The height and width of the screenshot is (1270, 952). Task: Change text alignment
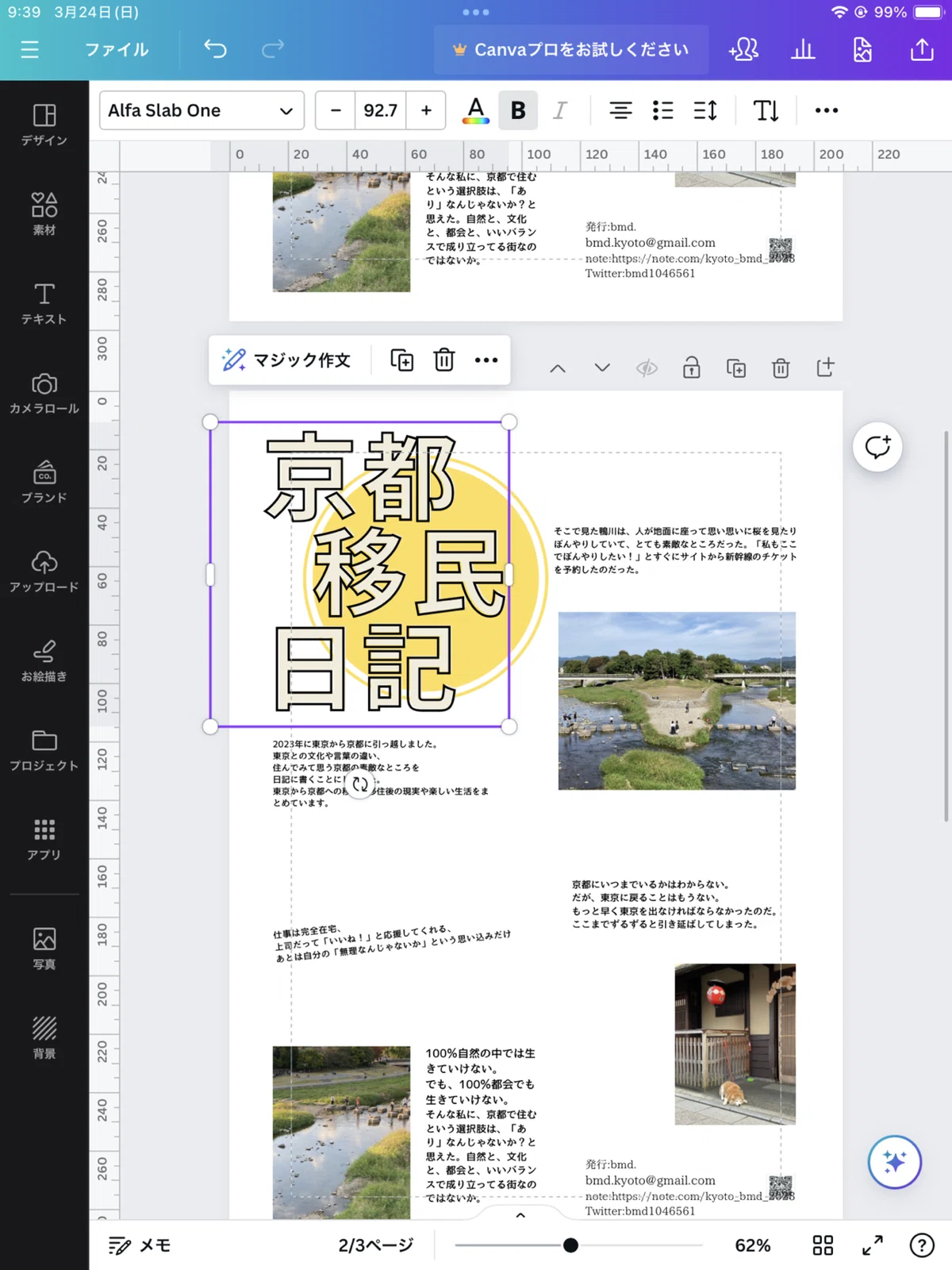coord(620,110)
